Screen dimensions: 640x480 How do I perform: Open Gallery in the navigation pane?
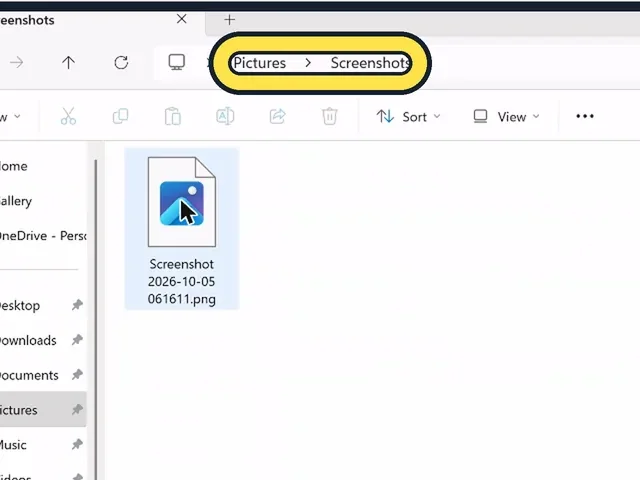pyautogui.click(x=16, y=201)
